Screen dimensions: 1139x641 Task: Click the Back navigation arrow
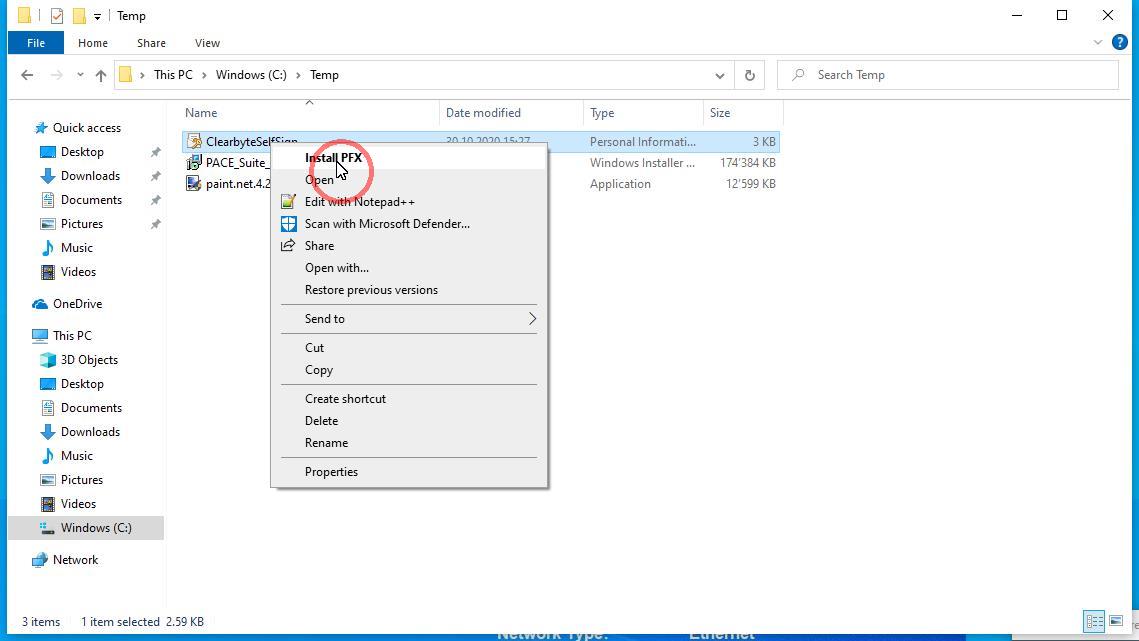pyautogui.click(x=27, y=75)
